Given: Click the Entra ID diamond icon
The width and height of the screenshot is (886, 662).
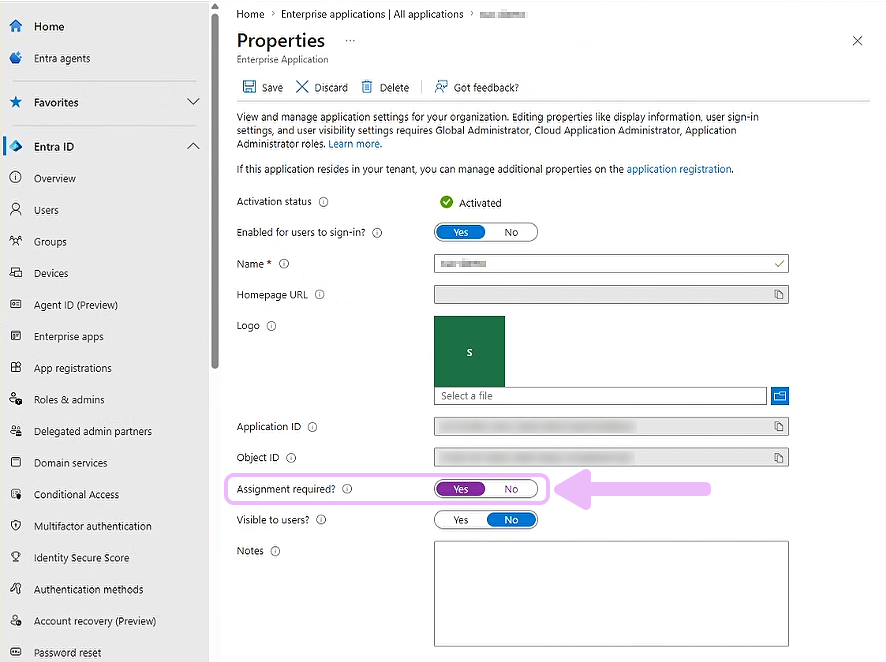Looking at the screenshot, I should (x=16, y=146).
